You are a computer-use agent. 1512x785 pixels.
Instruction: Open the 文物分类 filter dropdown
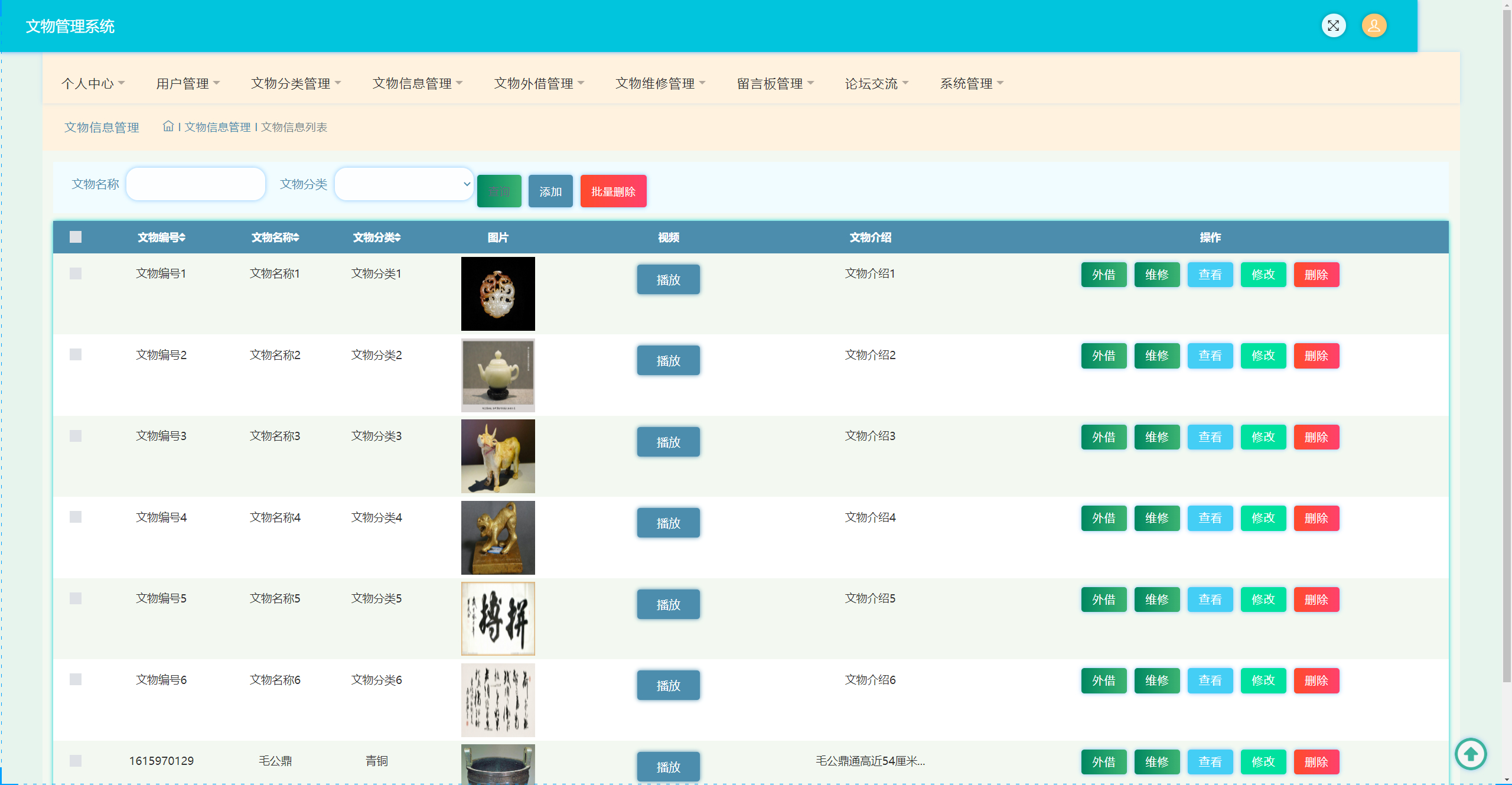pyautogui.click(x=404, y=184)
